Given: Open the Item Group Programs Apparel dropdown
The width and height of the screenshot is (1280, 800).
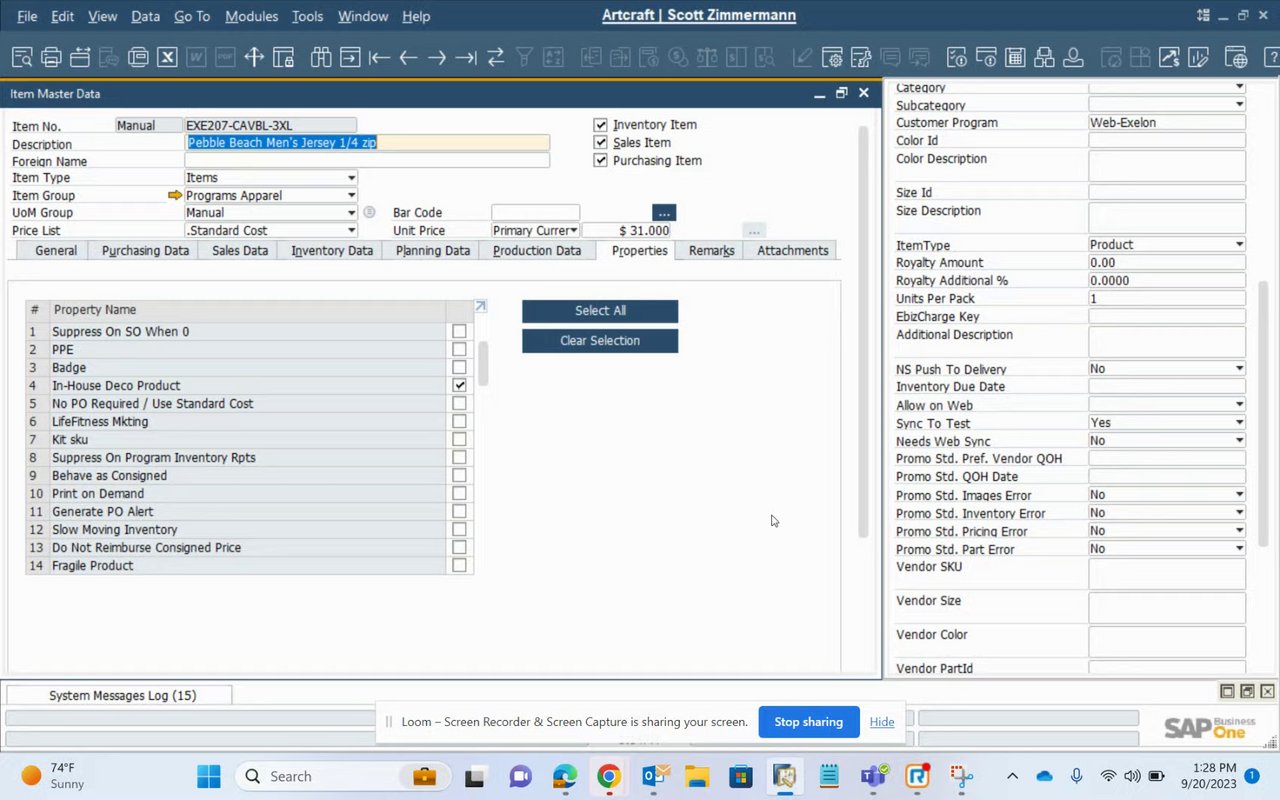Looking at the screenshot, I should (351, 195).
